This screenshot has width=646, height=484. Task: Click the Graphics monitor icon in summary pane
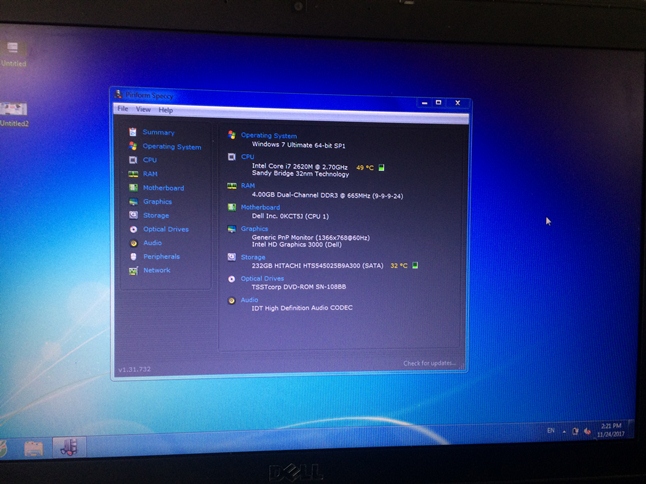pos(232,229)
